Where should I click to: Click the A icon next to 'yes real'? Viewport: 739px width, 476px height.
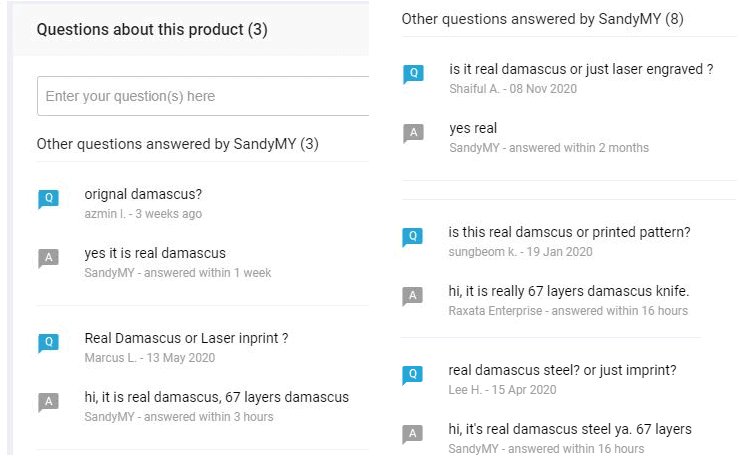(x=413, y=133)
